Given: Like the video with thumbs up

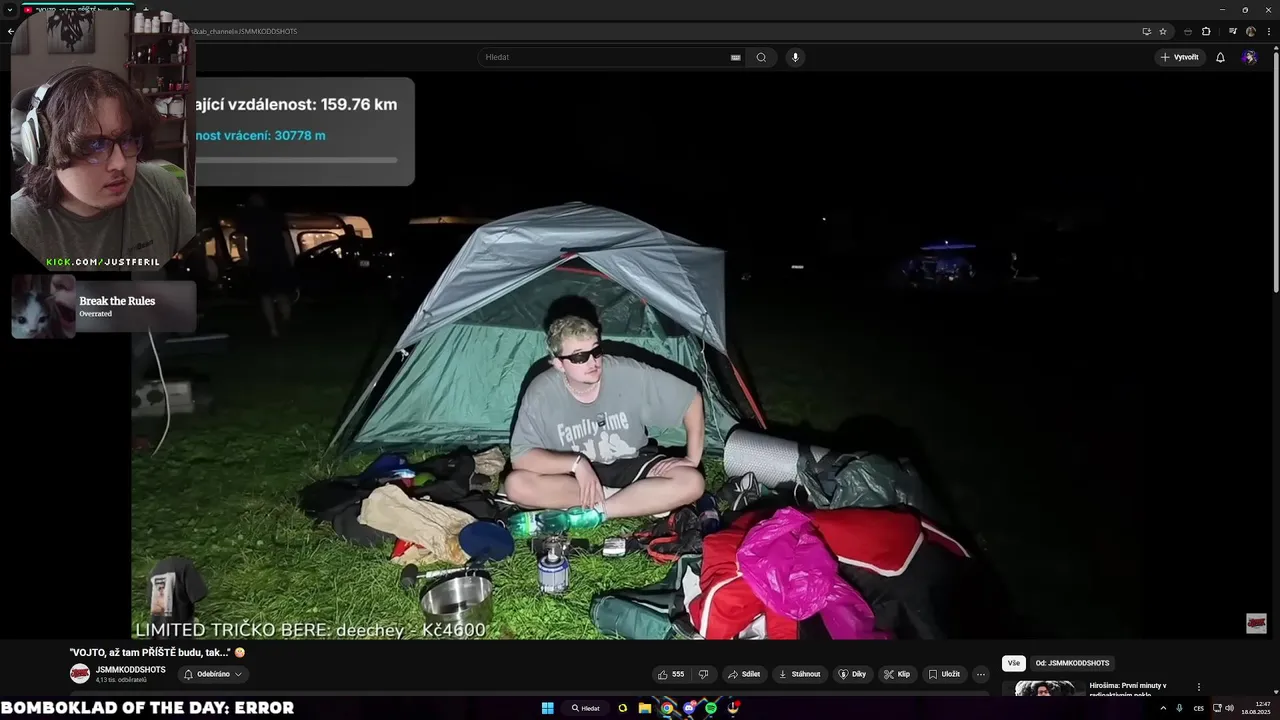Looking at the screenshot, I should tap(671, 674).
